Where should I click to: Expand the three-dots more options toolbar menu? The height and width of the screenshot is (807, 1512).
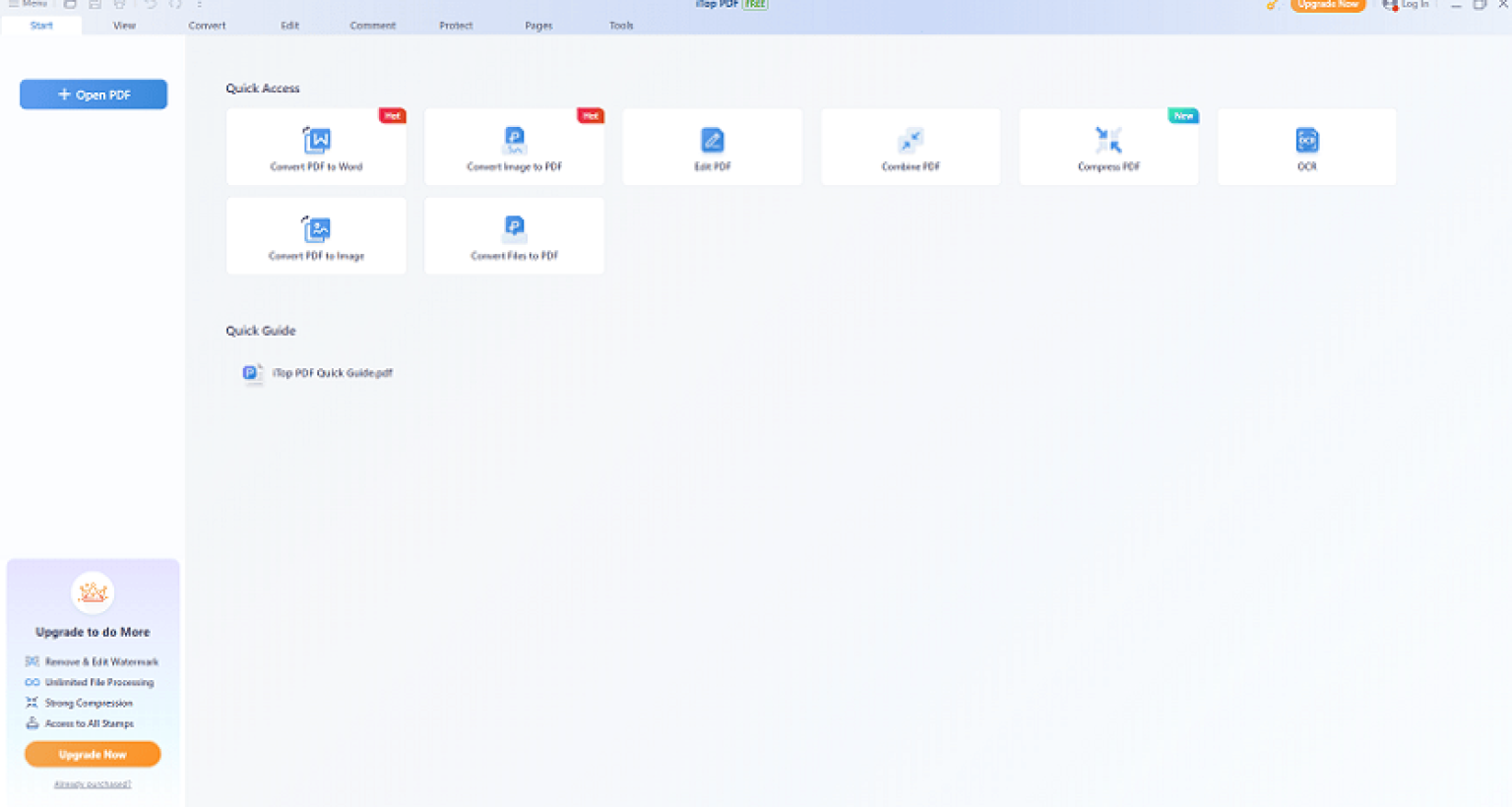pos(199,5)
